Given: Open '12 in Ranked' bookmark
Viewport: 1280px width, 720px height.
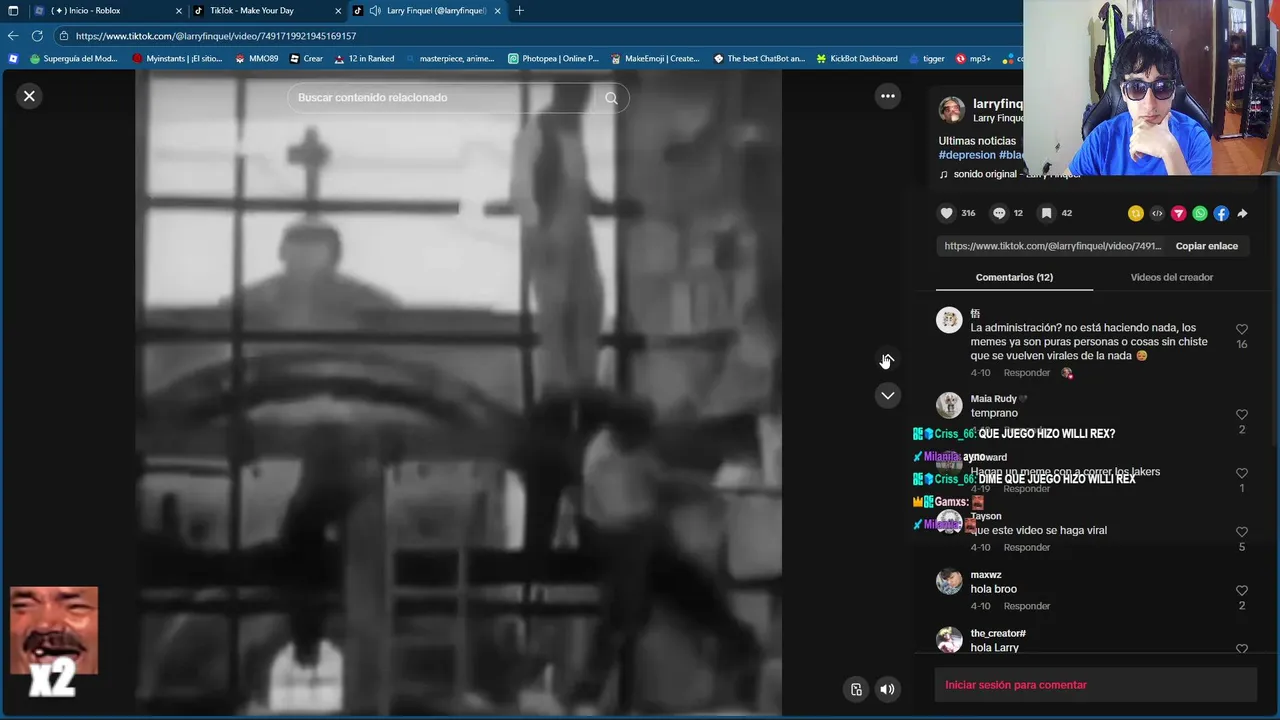Looking at the screenshot, I should pyautogui.click(x=364, y=59).
